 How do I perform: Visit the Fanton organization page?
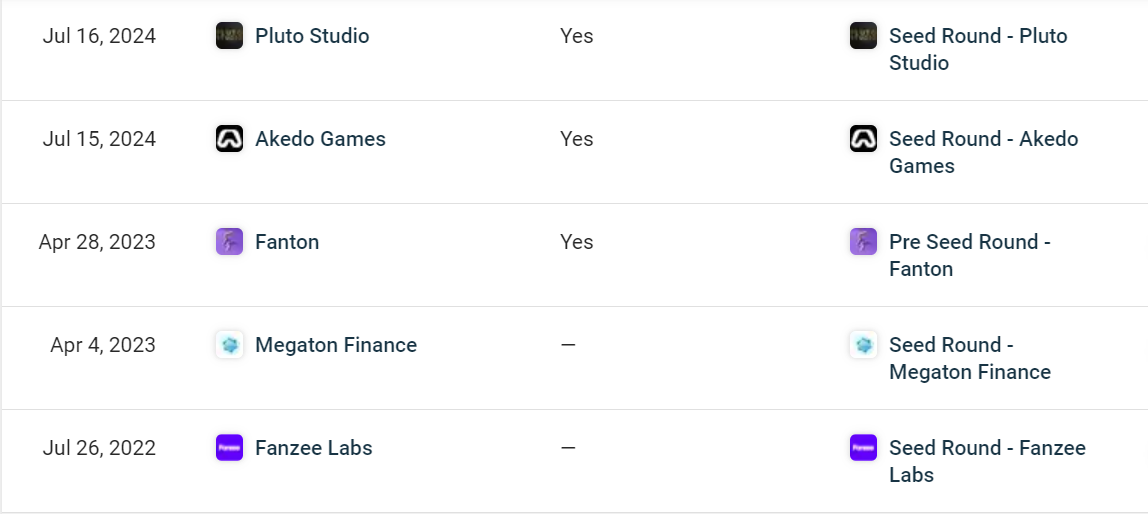(x=287, y=242)
